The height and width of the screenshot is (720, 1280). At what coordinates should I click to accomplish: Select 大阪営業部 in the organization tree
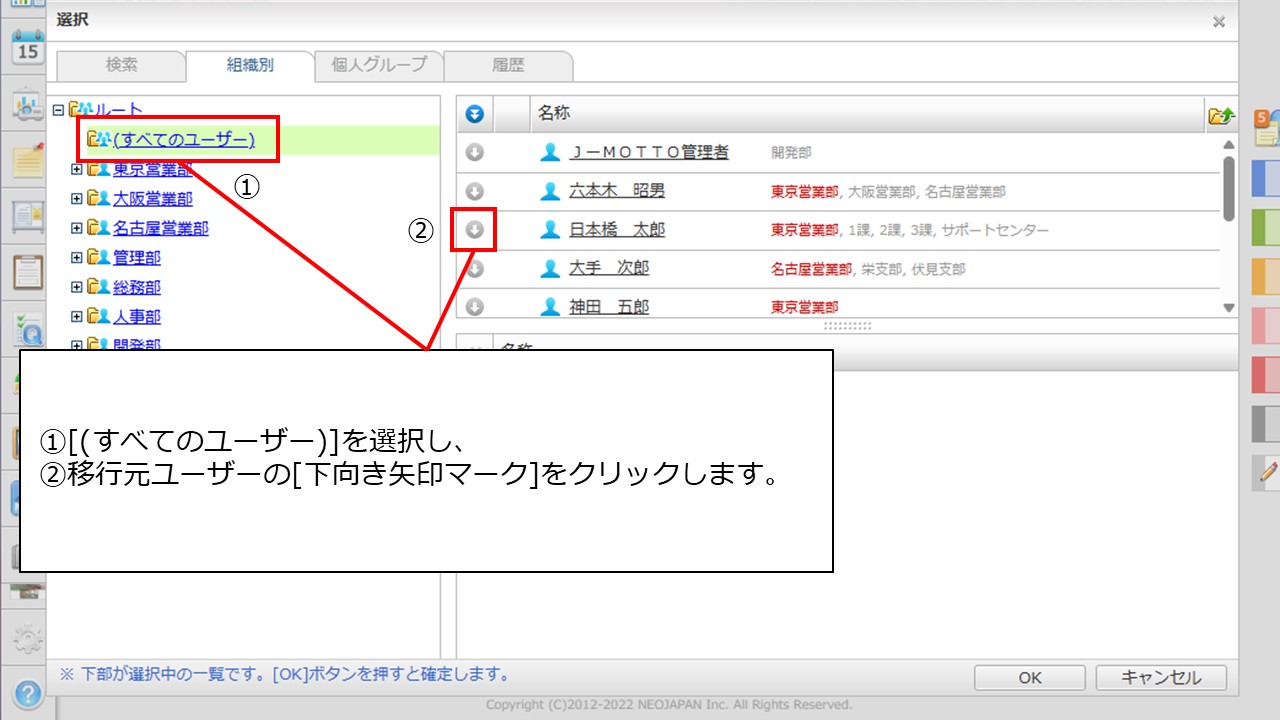[152, 199]
